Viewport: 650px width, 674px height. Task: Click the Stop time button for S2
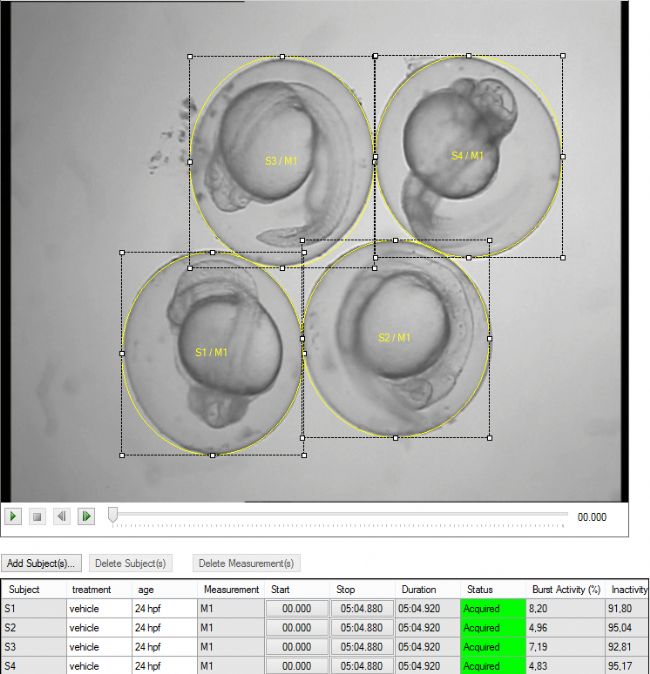point(362,627)
